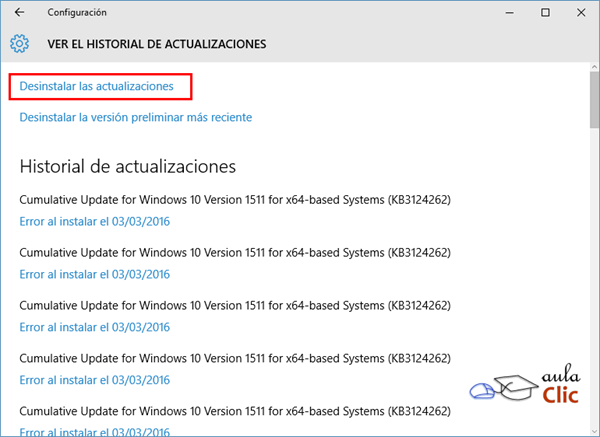This screenshot has height=437, width=600.
Task: Select the first Cumulative Update KB3124262 entry
Action: coord(235,200)
